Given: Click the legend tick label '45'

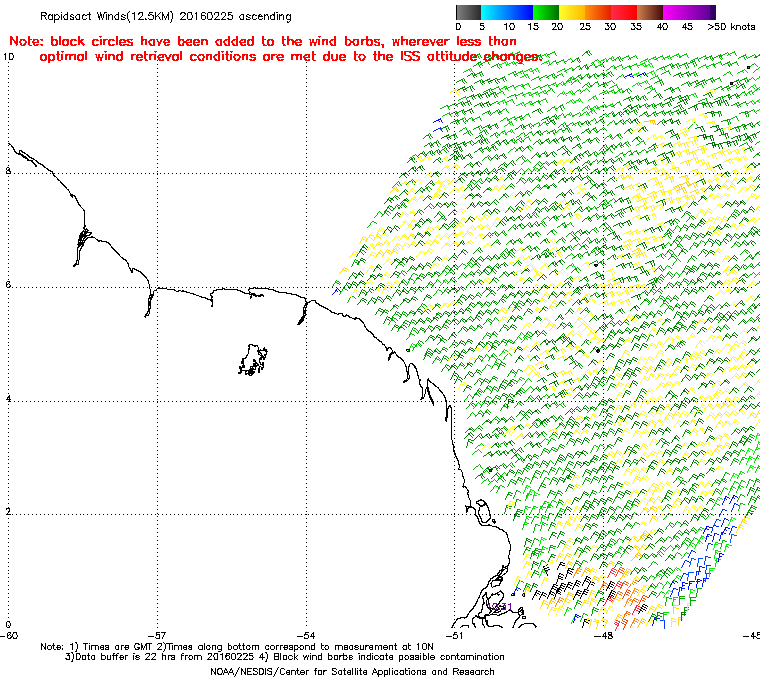Looking at the screenshot, I should pos(687,27).
